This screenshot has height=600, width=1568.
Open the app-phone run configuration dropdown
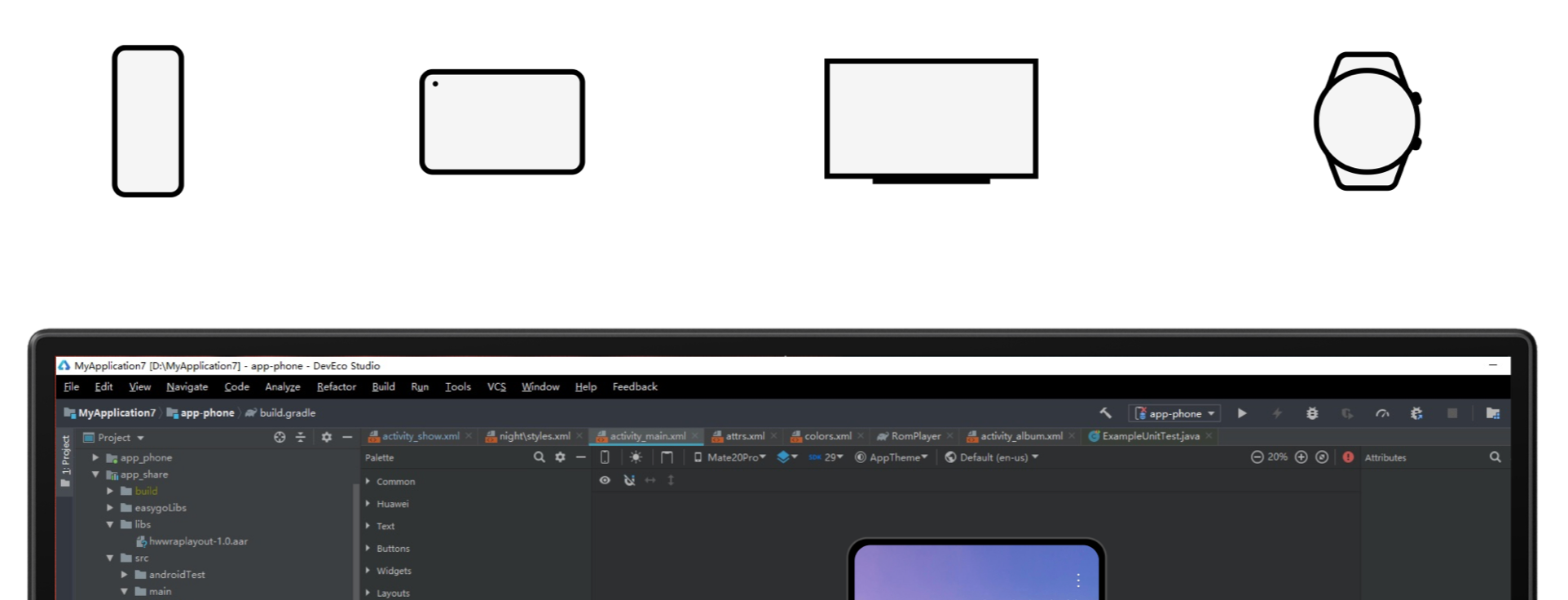click(x=1174, y=413)
